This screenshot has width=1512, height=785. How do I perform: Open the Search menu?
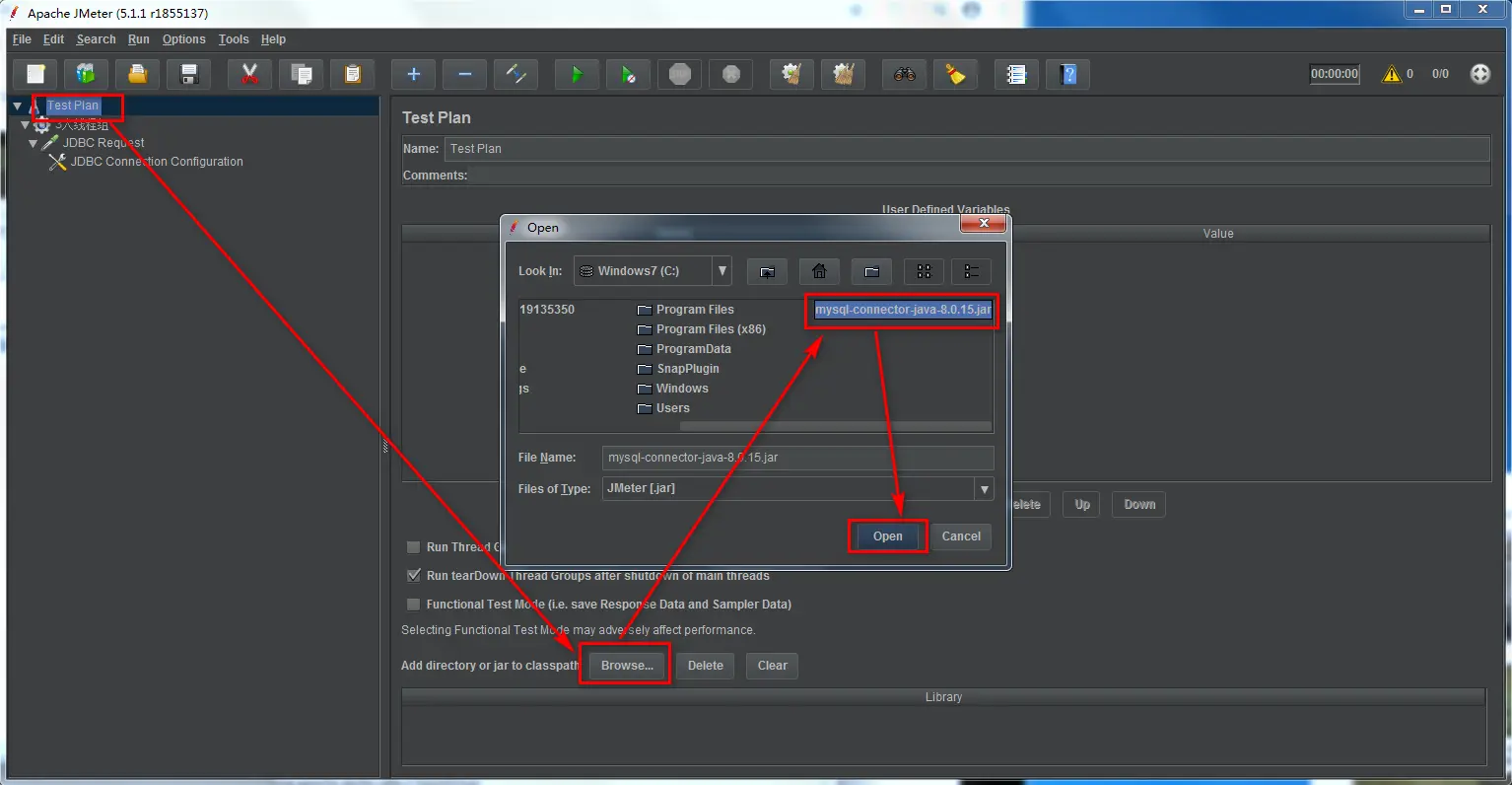pos(97,39)
